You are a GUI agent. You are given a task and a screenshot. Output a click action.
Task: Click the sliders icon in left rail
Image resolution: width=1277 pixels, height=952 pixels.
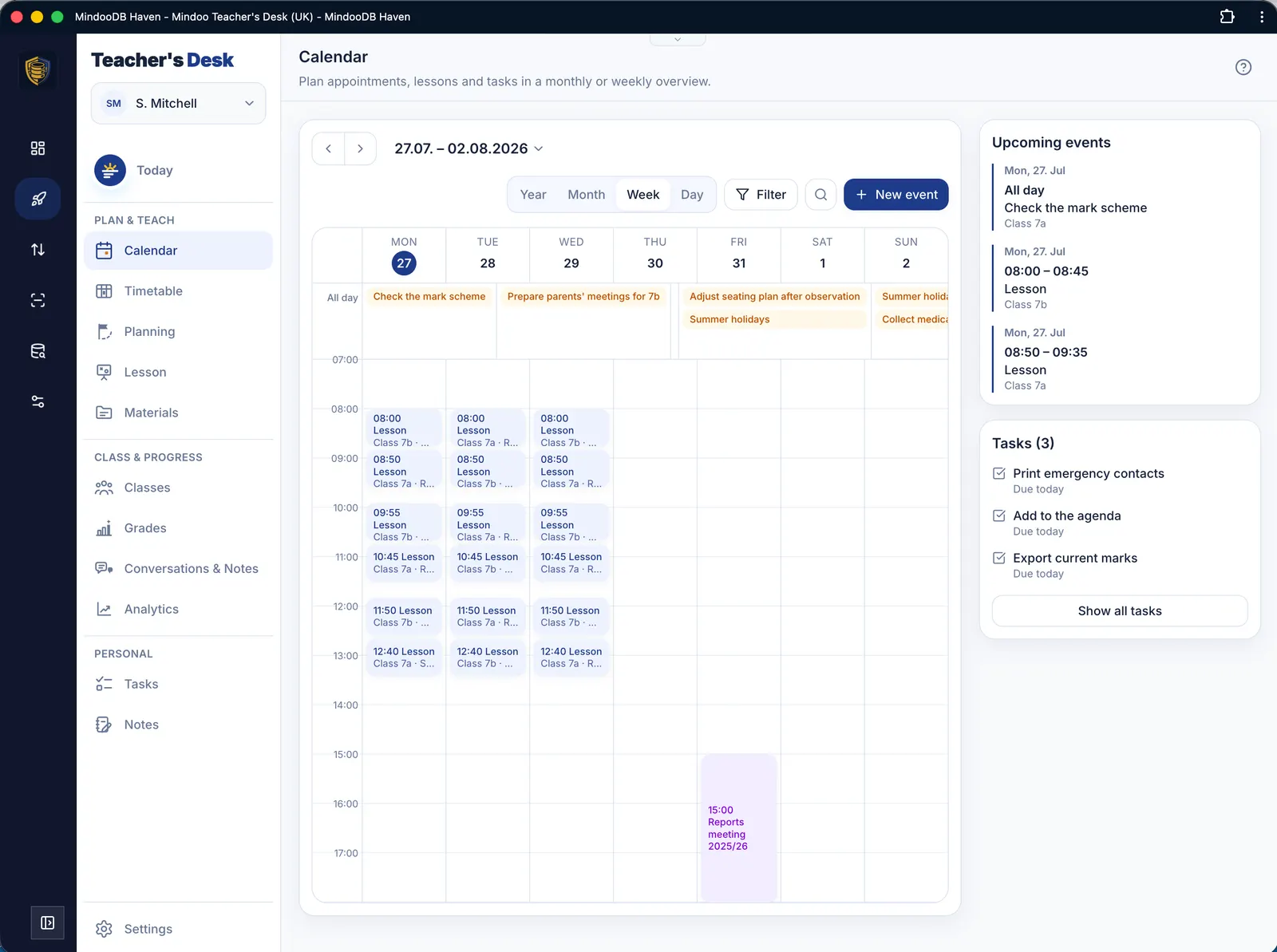38,401
